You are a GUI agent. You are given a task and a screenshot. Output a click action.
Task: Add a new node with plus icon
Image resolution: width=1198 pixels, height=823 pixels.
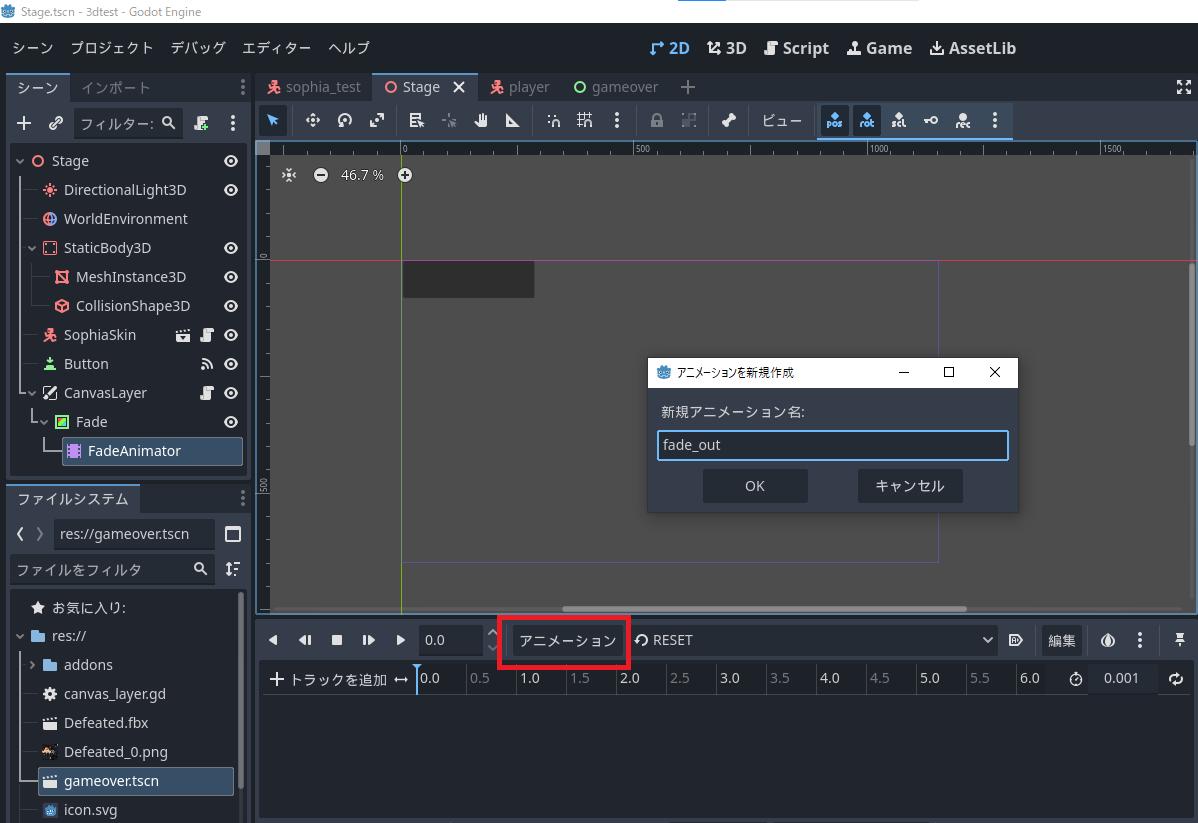24,123
